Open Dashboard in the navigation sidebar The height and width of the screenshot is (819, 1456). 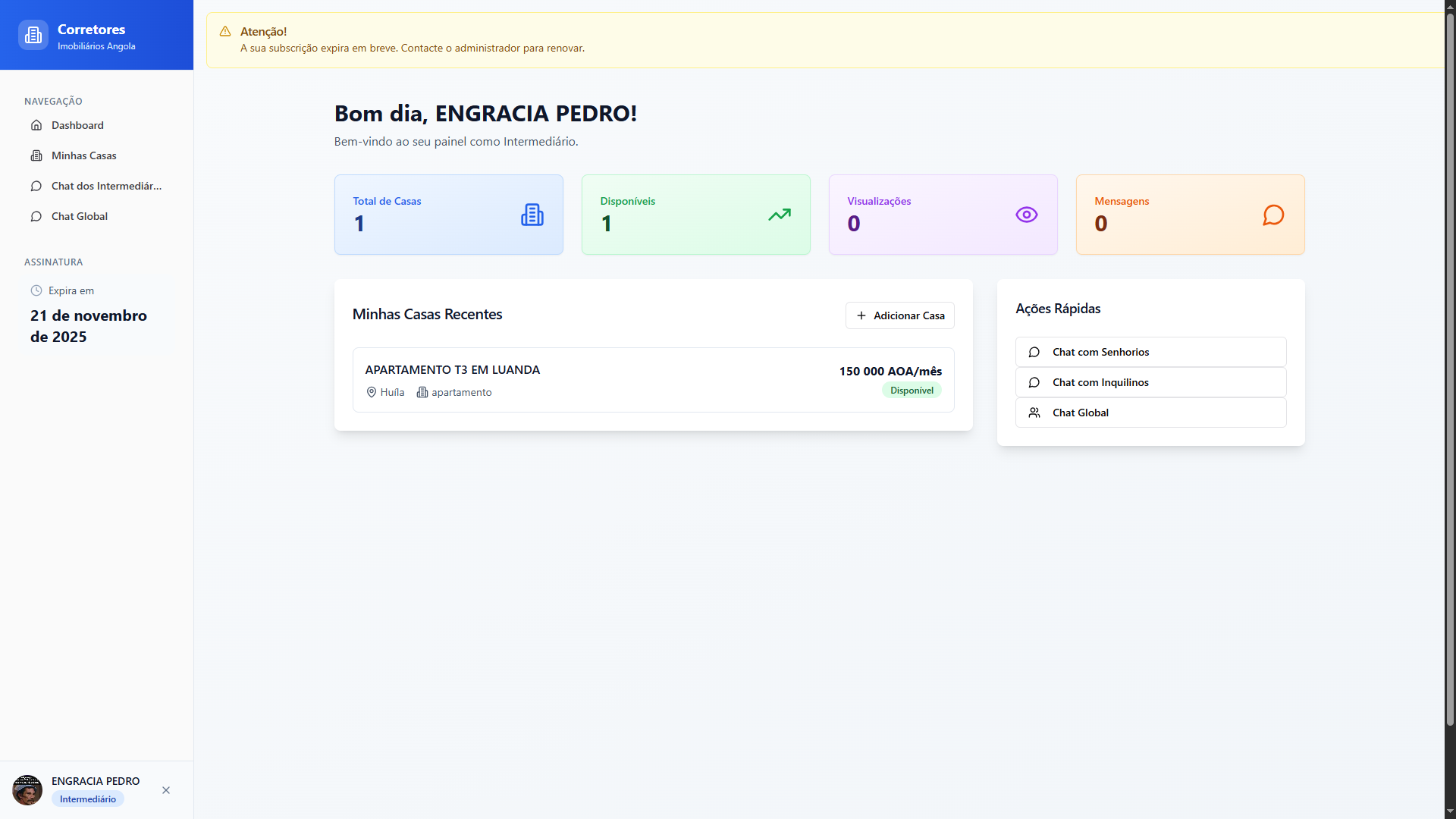tap(97, 125)
